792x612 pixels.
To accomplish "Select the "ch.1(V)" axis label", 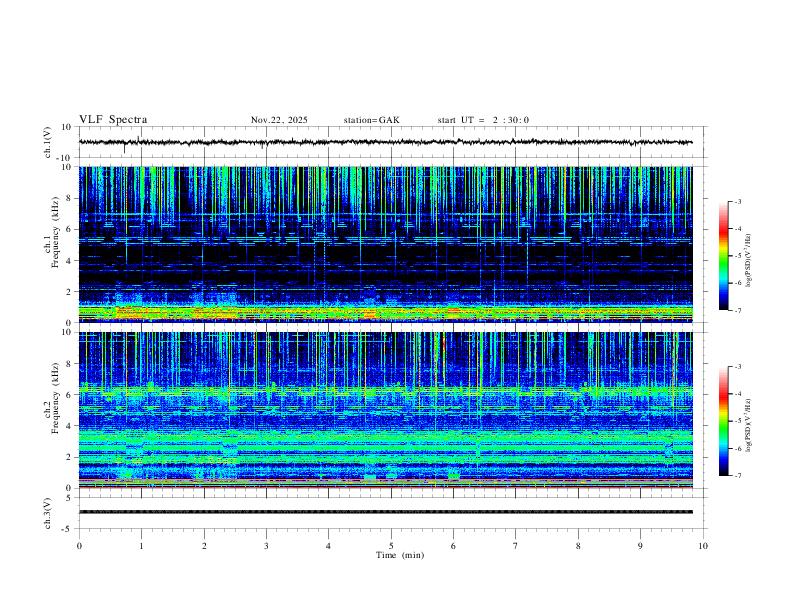I will (48, 142).
